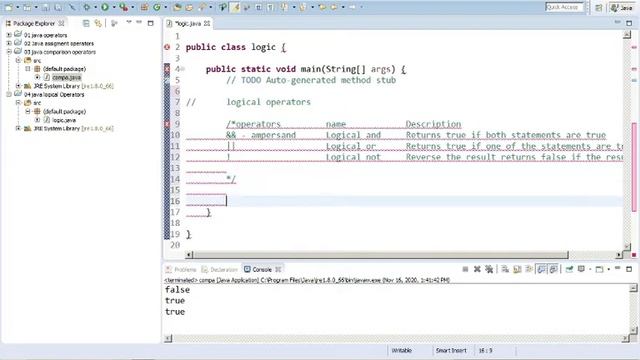Viewport: 640px width, 360px height.
Task: Toggle Show Console on standard output
Action: [x=542, y=269]
